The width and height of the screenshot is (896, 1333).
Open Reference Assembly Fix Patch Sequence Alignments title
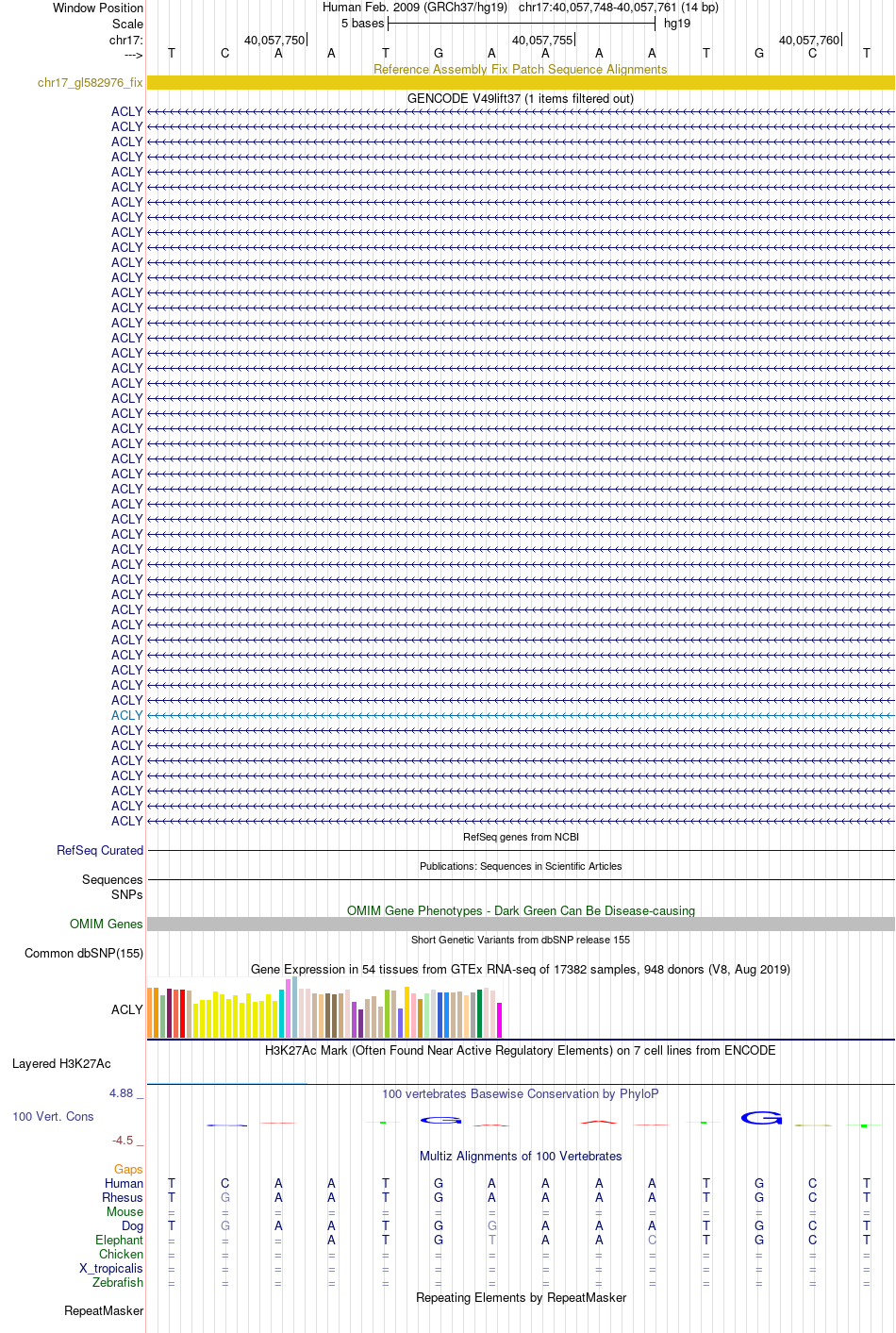coord(521,69)
